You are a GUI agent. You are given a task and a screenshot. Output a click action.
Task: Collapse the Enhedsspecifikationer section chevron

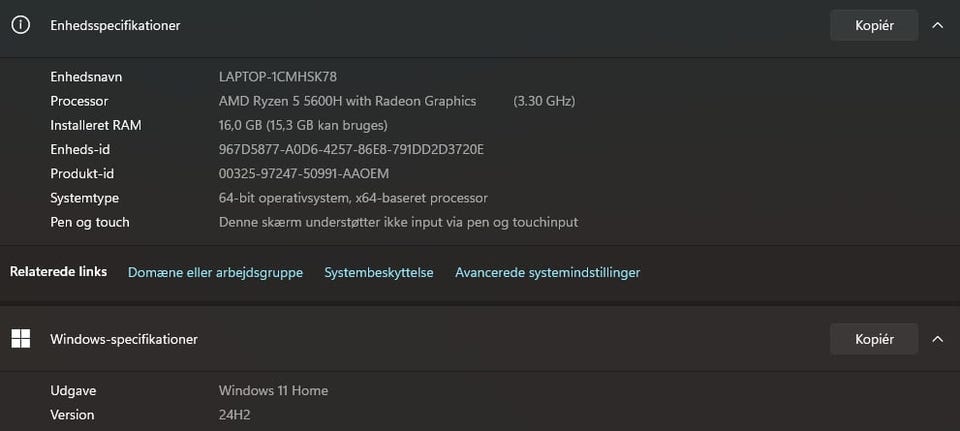tap(937, 26)
